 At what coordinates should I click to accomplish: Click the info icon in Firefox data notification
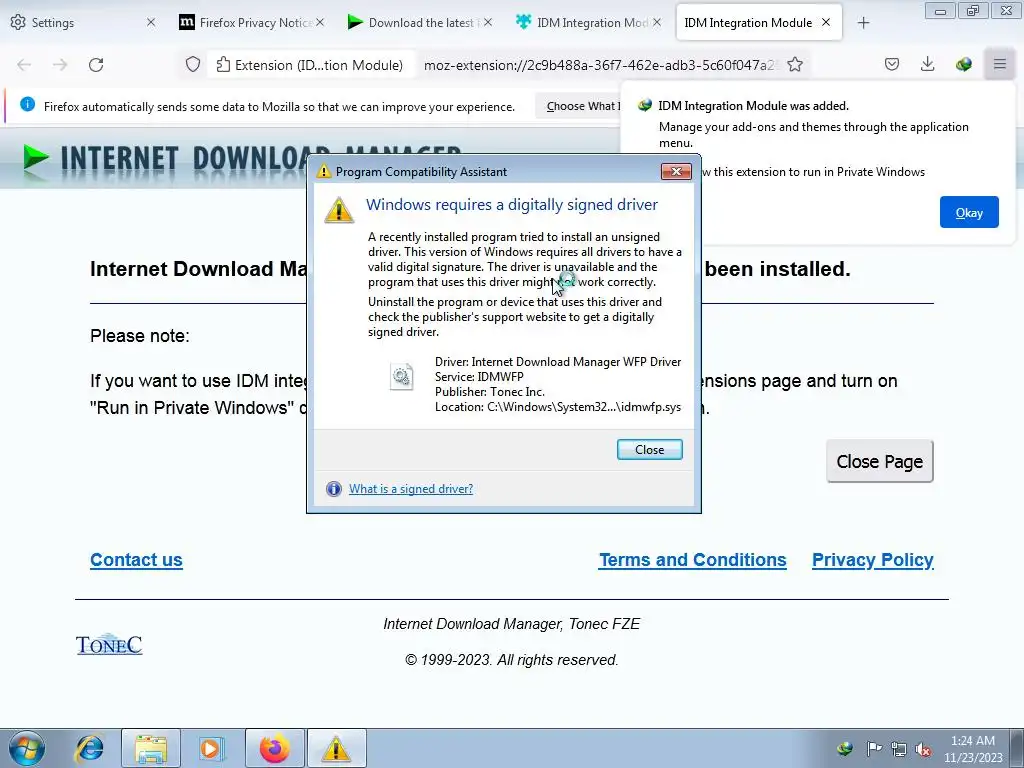pyautogui.click(x=27, y=104)
